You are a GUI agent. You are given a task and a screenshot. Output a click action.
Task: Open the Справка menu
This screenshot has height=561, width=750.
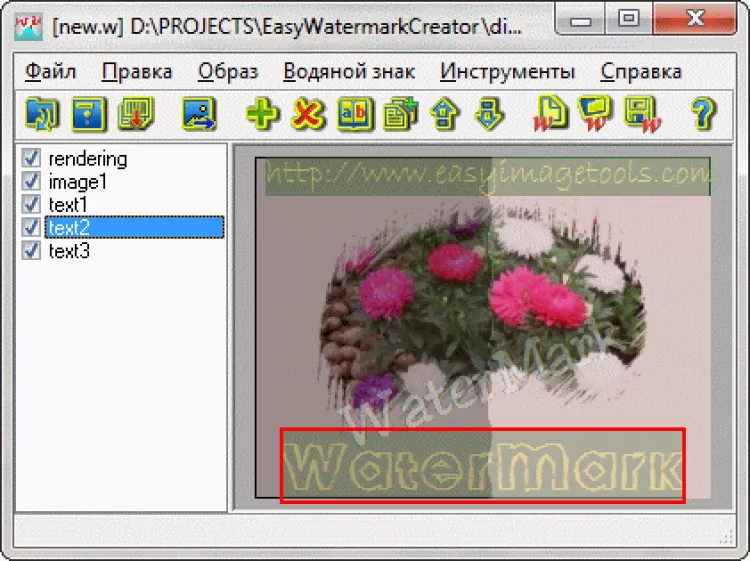(641, 72)
